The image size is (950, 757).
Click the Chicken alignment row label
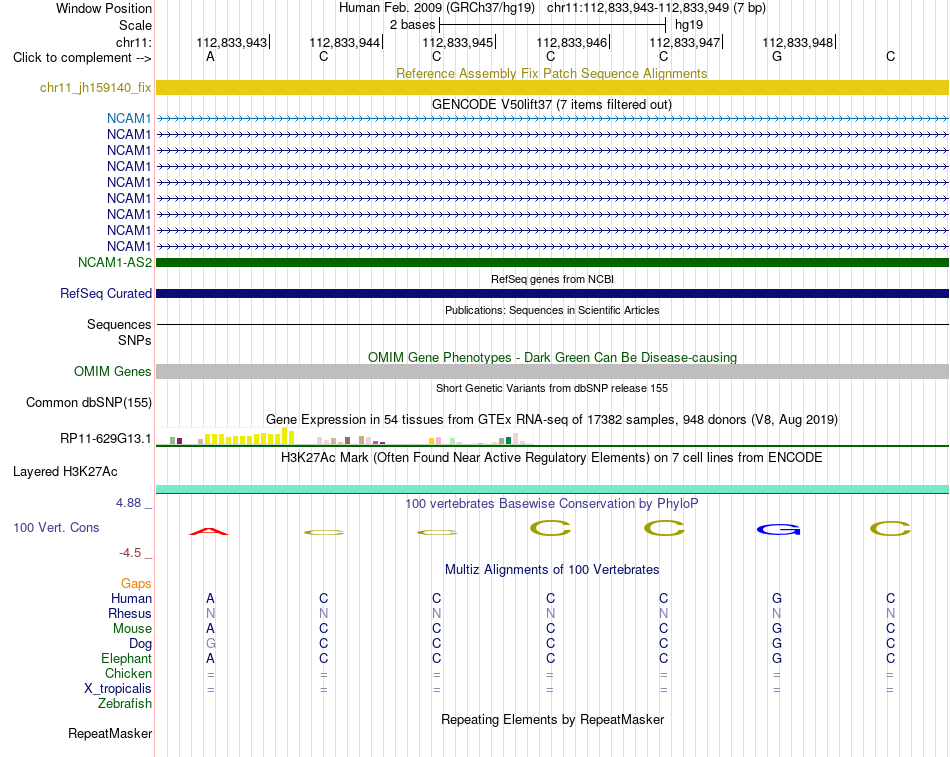click(128, 673)
